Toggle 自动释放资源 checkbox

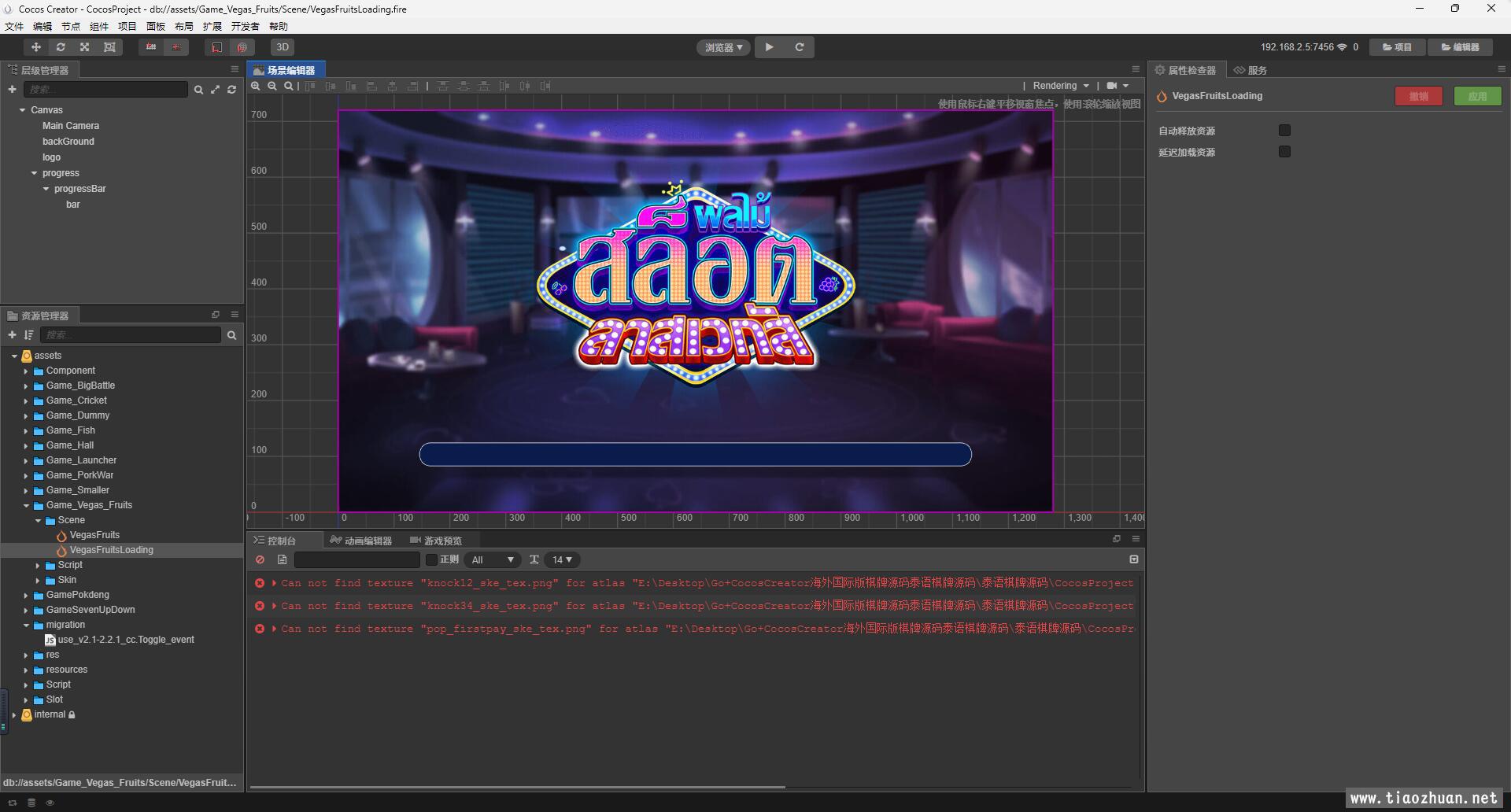pyautogui.click(x=1284, y=131)
